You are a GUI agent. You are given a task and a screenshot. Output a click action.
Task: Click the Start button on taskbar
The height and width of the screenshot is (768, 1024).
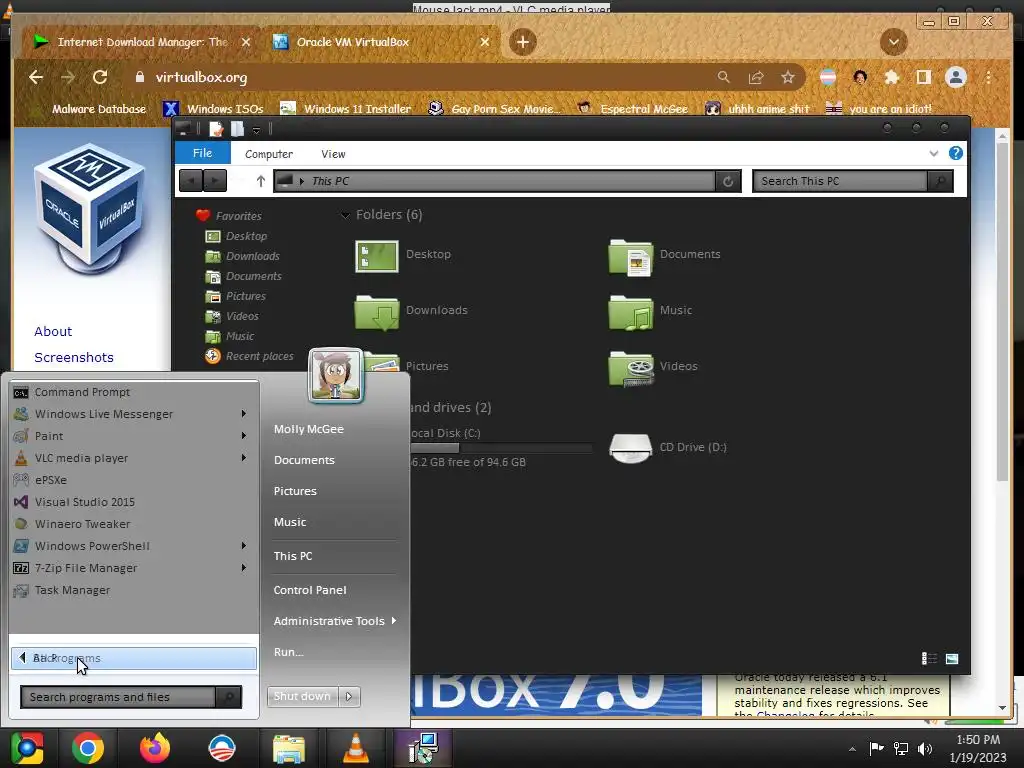27,748
